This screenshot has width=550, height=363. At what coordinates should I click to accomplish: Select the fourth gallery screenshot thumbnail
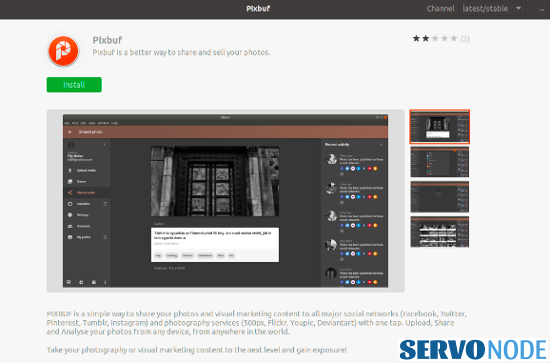(440, 231)
